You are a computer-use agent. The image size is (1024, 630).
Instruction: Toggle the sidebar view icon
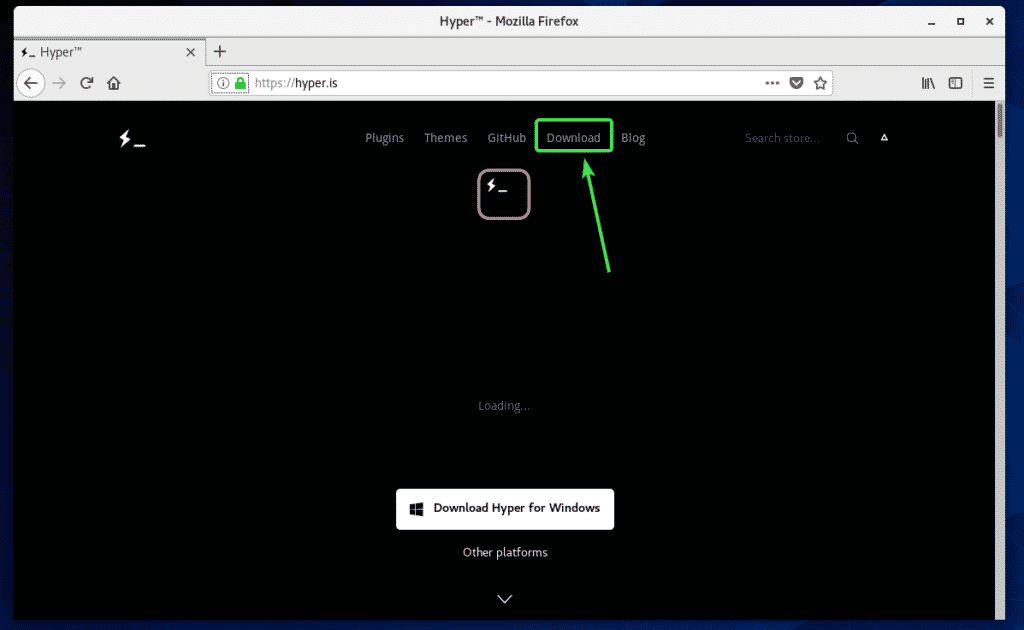click(x=955, y=83)
